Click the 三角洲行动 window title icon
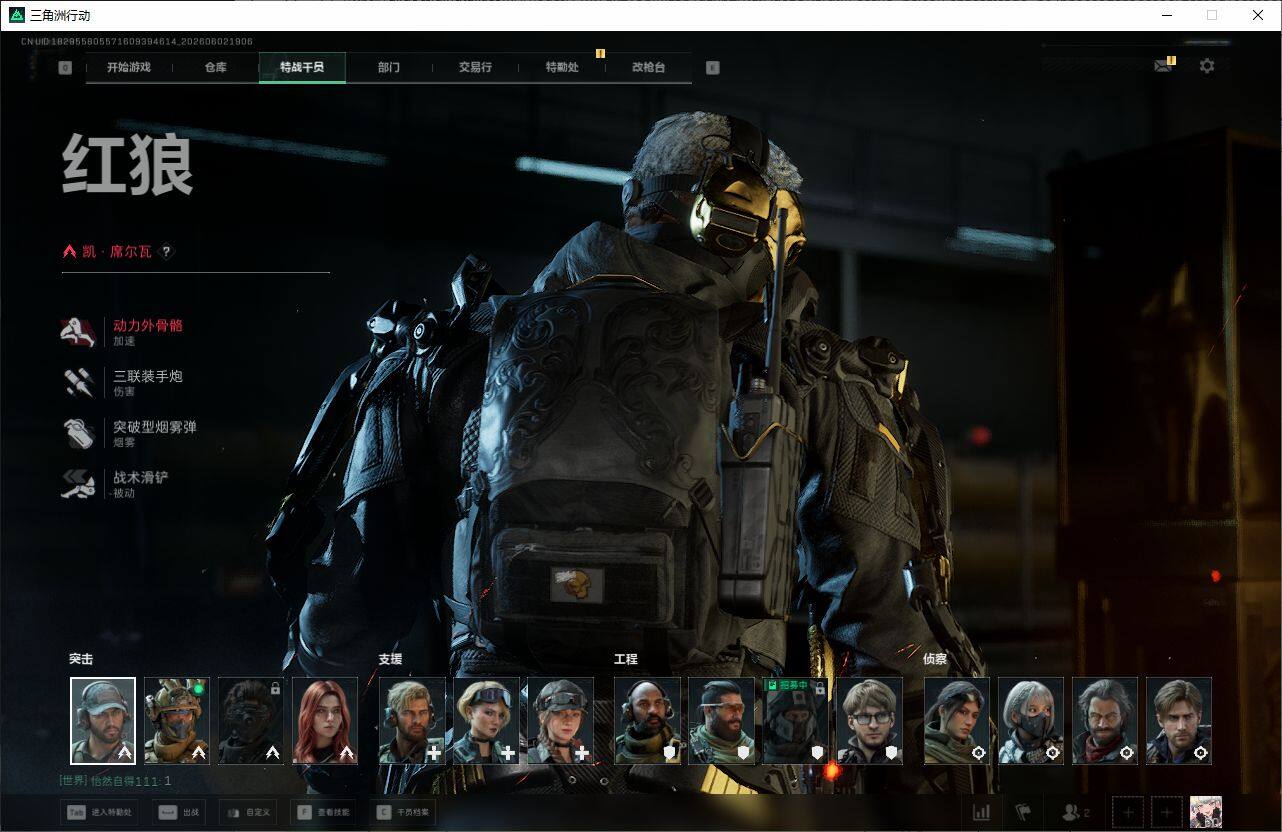The height and width of the screenshot is (832, 1282). [x=17, y=15]
